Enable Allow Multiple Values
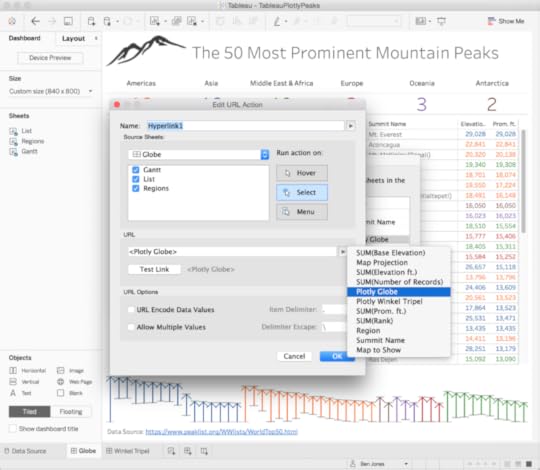The image size is (540, 470). (131, 327)
